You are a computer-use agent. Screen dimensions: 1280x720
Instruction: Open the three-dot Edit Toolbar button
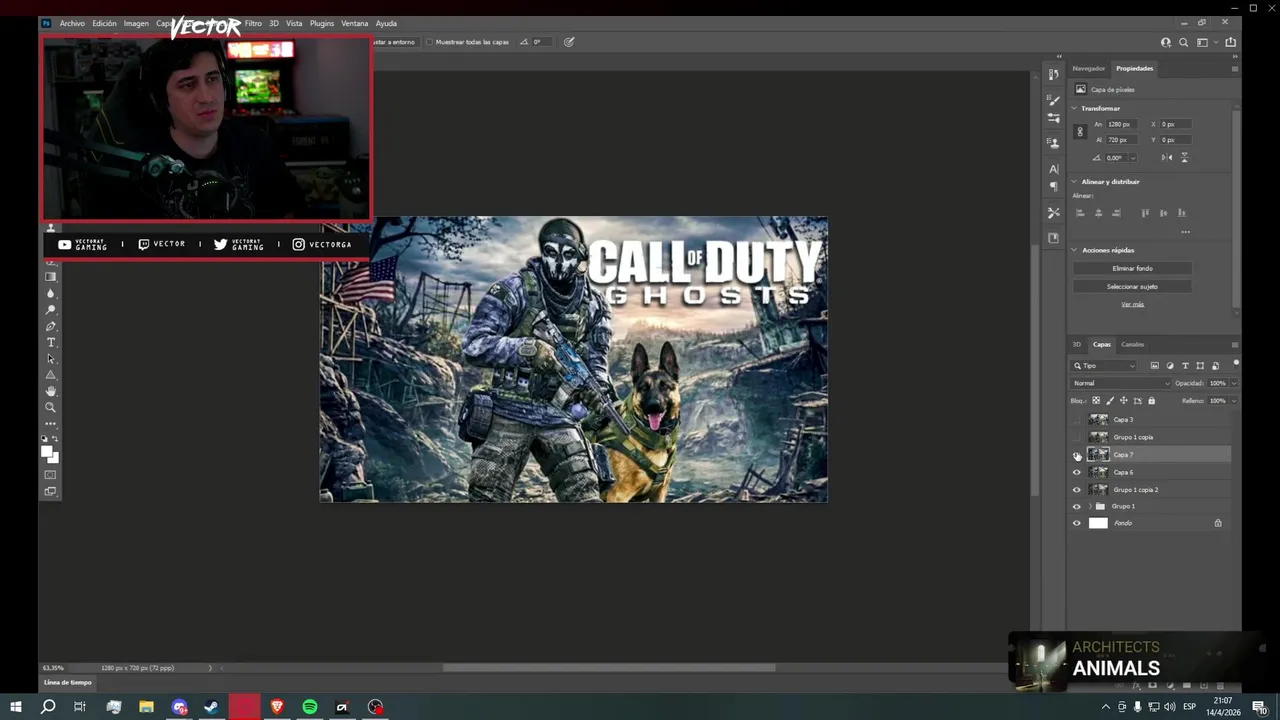pyautogui.click(x=51, y=424)
